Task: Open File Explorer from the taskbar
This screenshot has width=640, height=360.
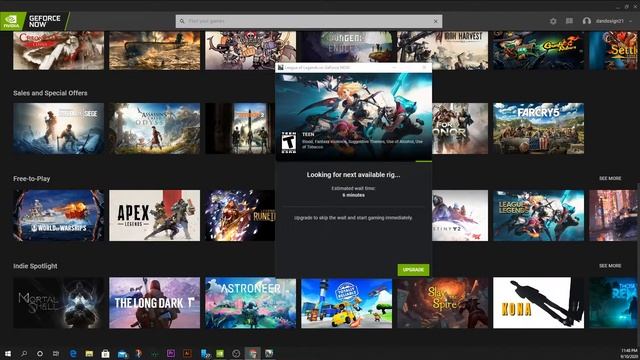Action: click(x=89, y=353)
